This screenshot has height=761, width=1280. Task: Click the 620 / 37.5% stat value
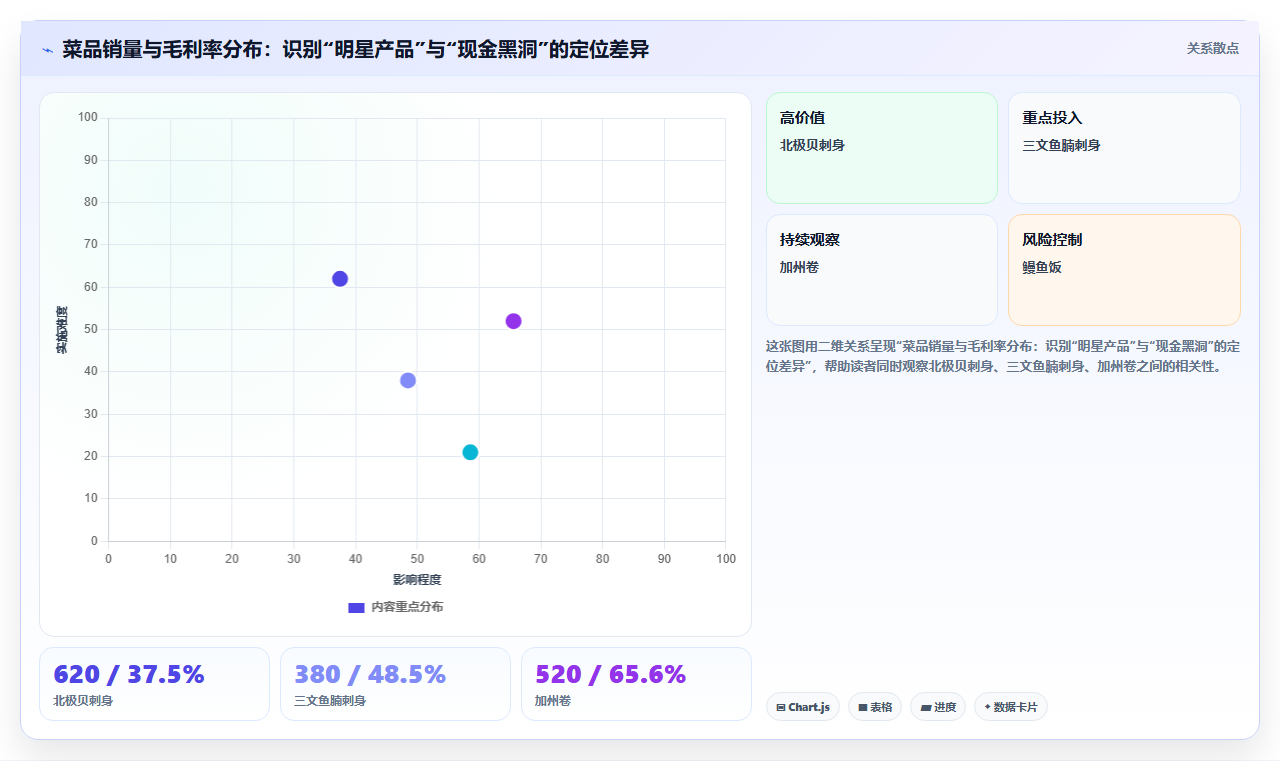point(129,674)
